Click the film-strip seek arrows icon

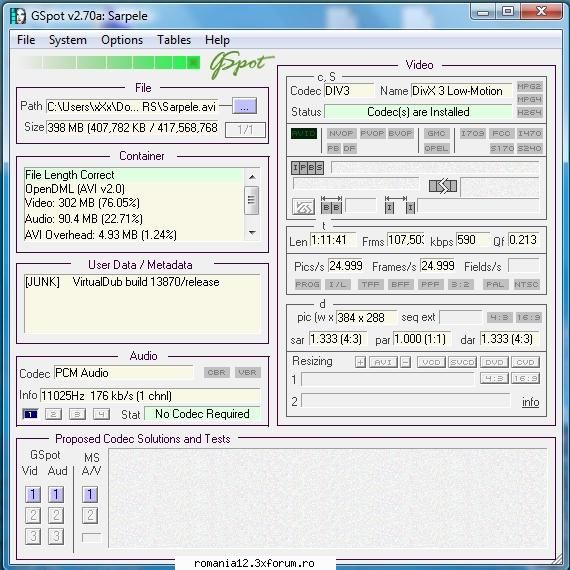[442, 186]
